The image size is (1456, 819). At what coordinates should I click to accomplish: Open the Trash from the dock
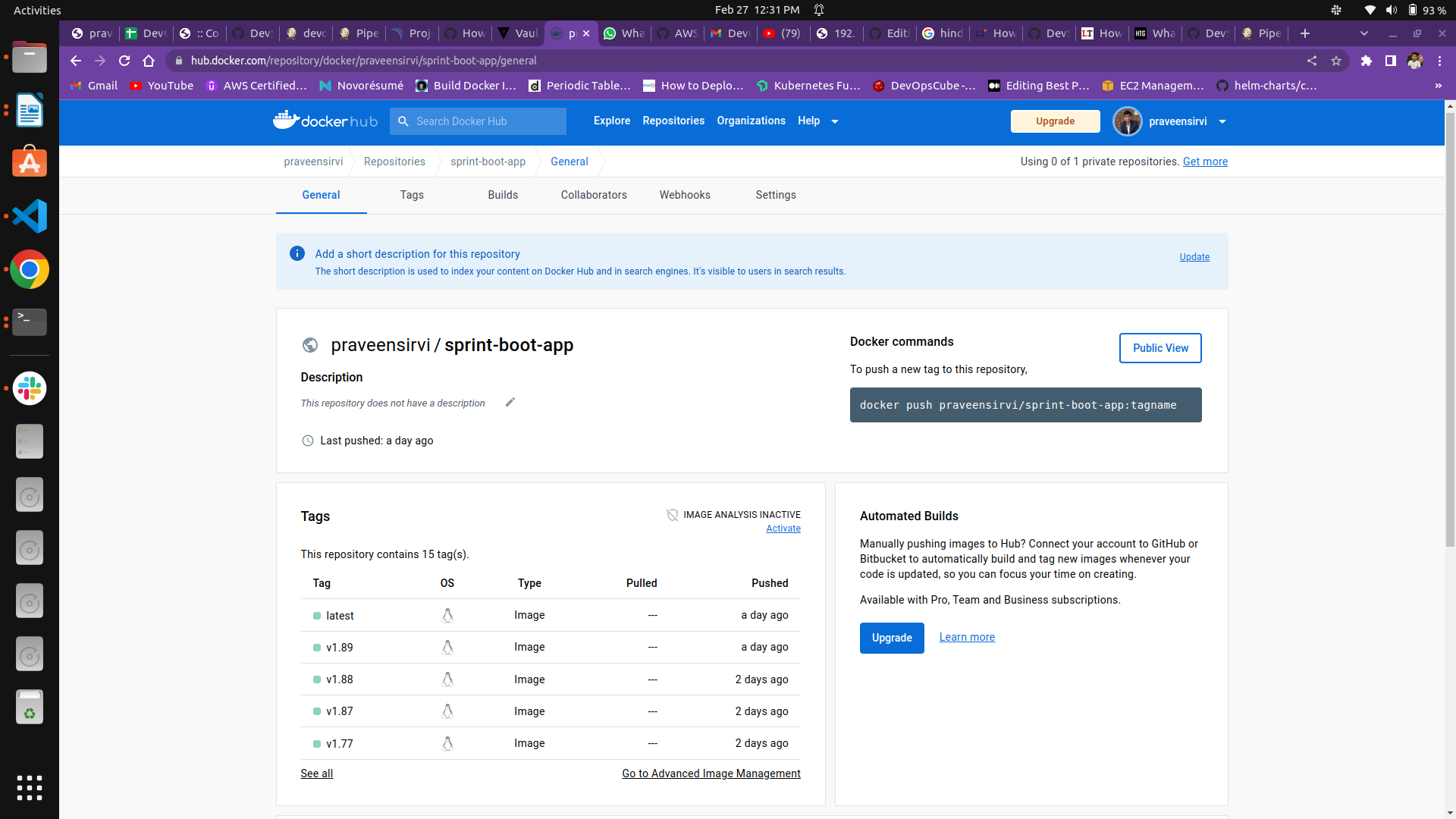click(x=30, y=707)
